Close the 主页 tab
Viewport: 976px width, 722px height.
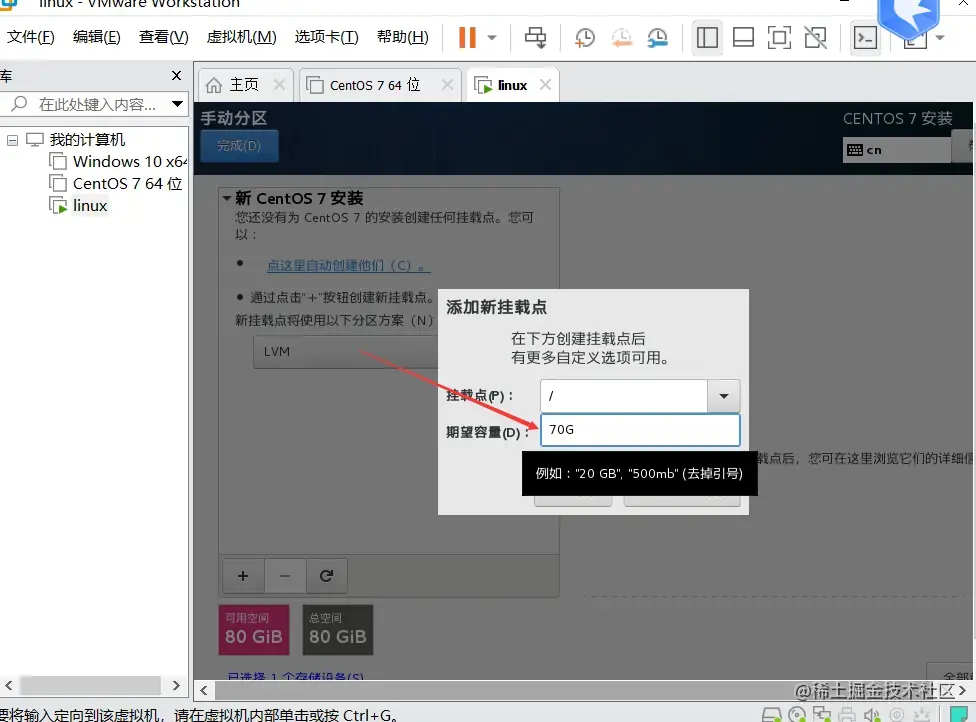point(279,84)
